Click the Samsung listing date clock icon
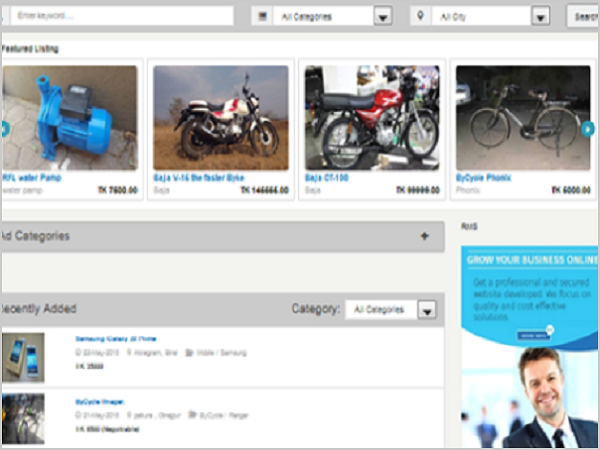This screenshot has width=600, height=450. [x=78, y=352]
